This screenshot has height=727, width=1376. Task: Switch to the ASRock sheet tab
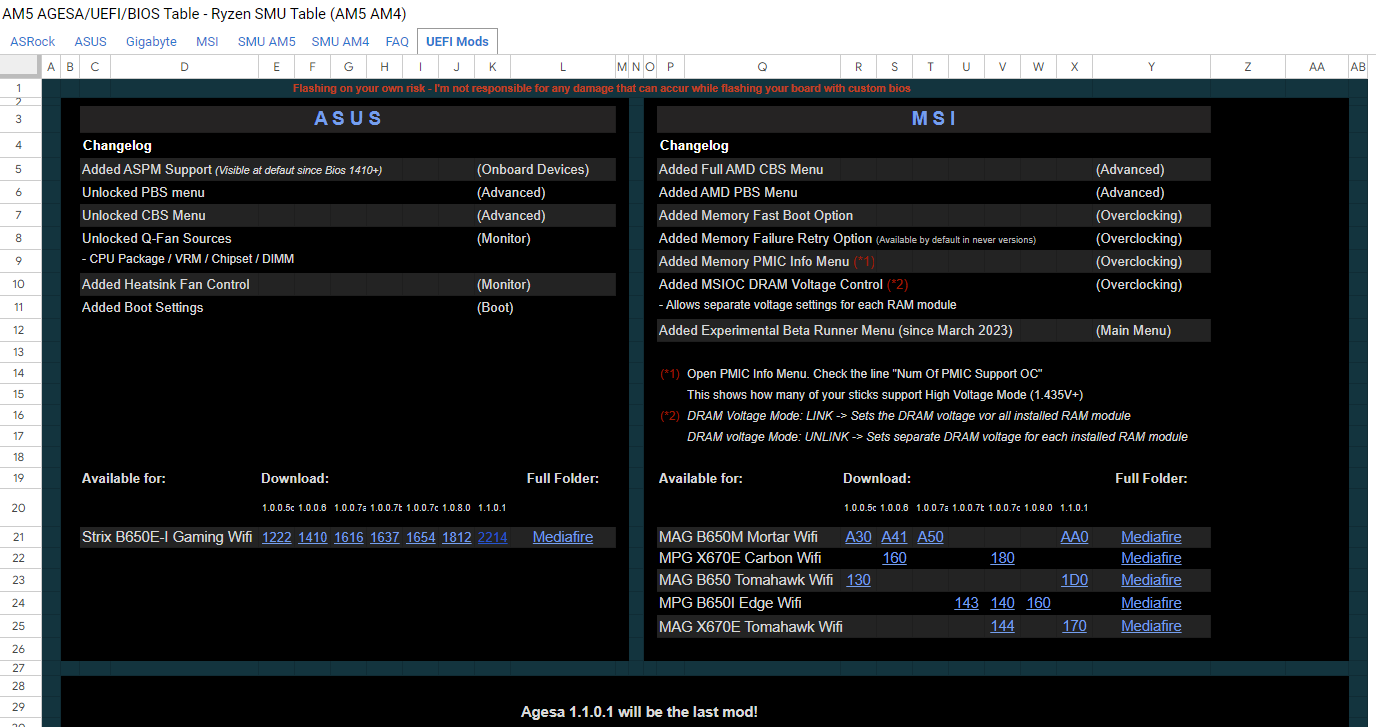[x=33, y=42]
